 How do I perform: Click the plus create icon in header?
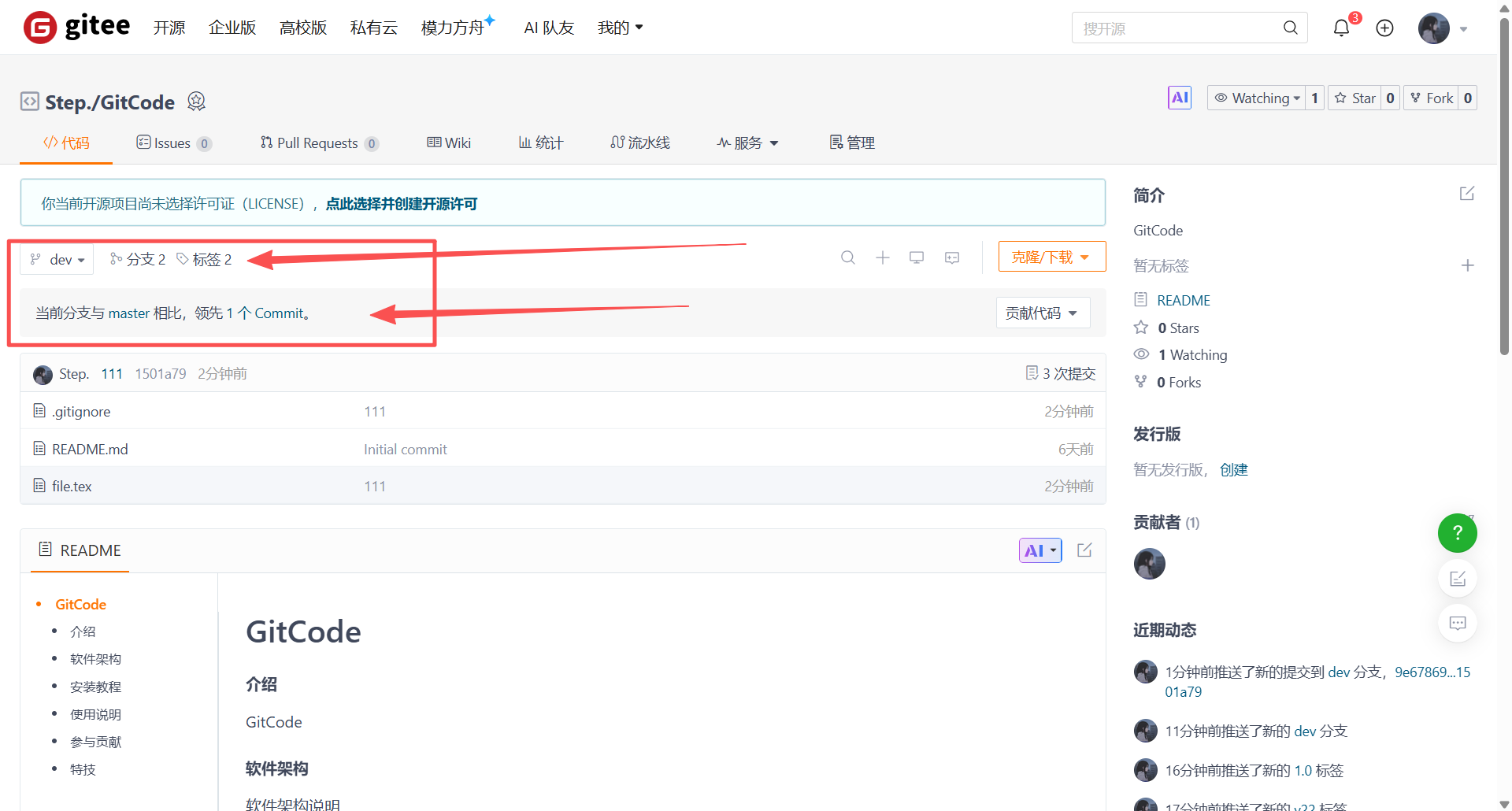(x=1384, y=28)
